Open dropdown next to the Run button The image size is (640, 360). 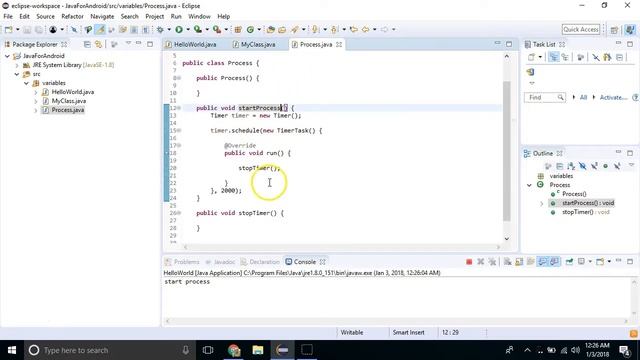(188, 29)
